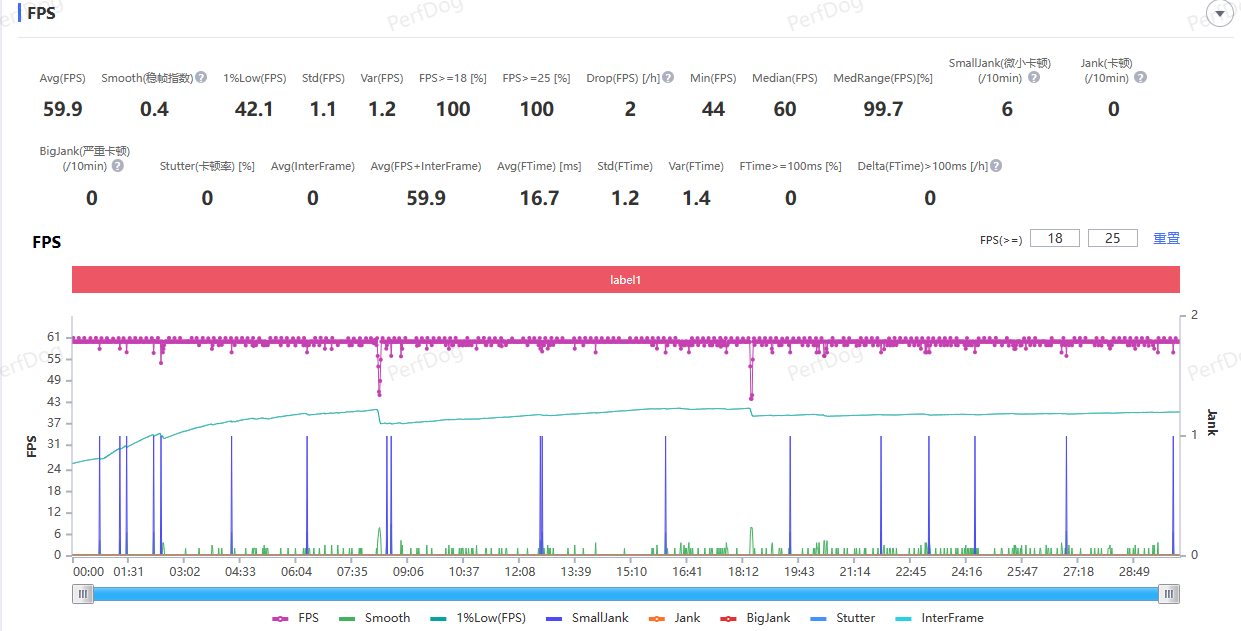
Task: Open help icon next to Smooth index
Action: [201, 77]
